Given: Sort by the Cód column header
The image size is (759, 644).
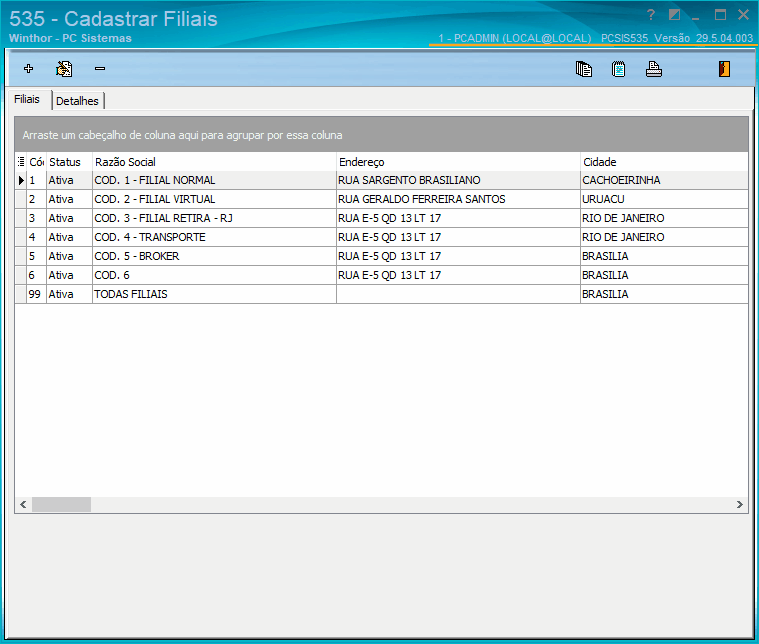Looking at the screenshot, I should pyautogui.click(x=37, y=162).
